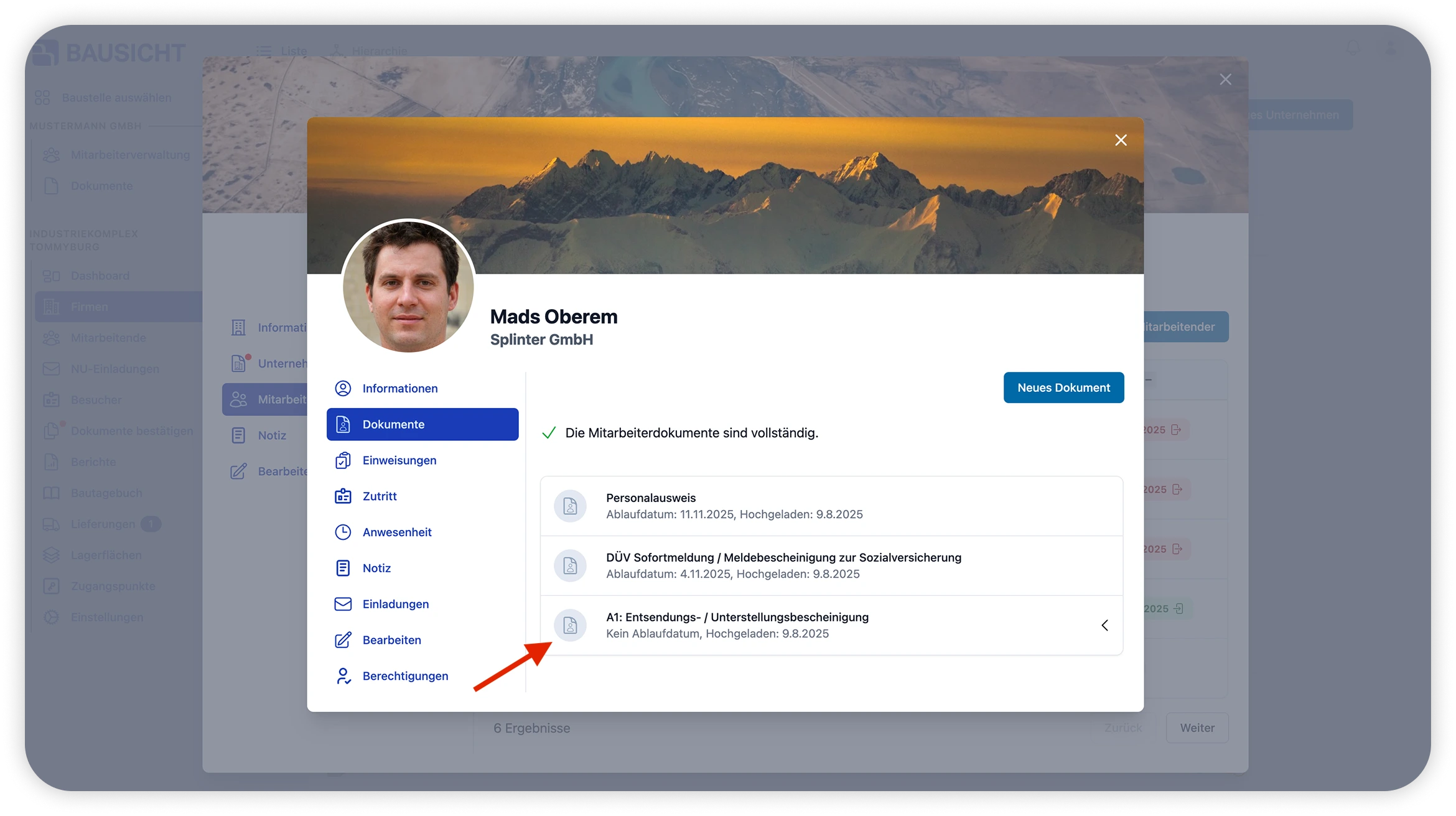Click the Informationen person icon
Screen dimensions: 1456x816
coord(343,388)
